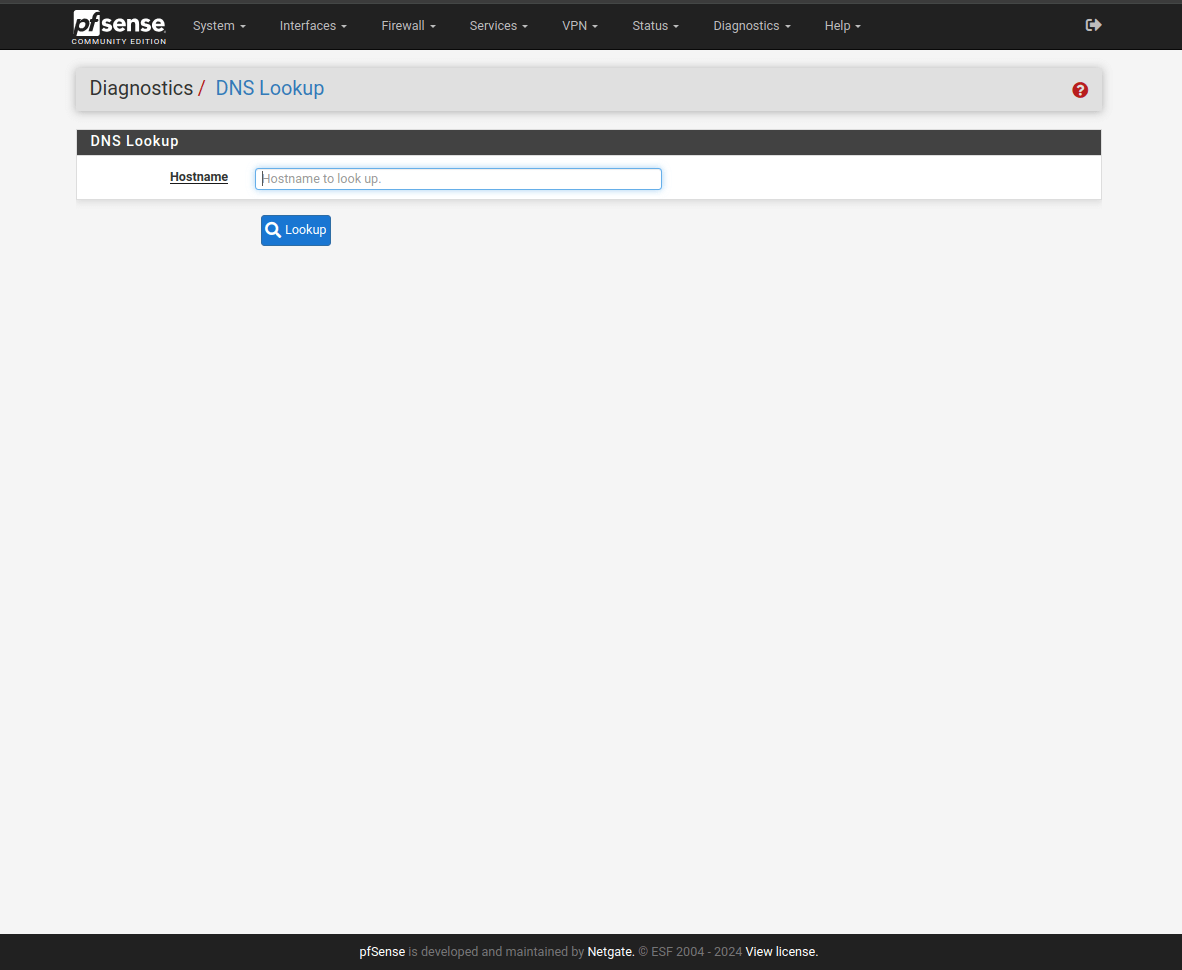Image resolution: width=1182 pixels, height=970 pixels.
Task: Open the red help question mark icon
Action: [1080, 90]
